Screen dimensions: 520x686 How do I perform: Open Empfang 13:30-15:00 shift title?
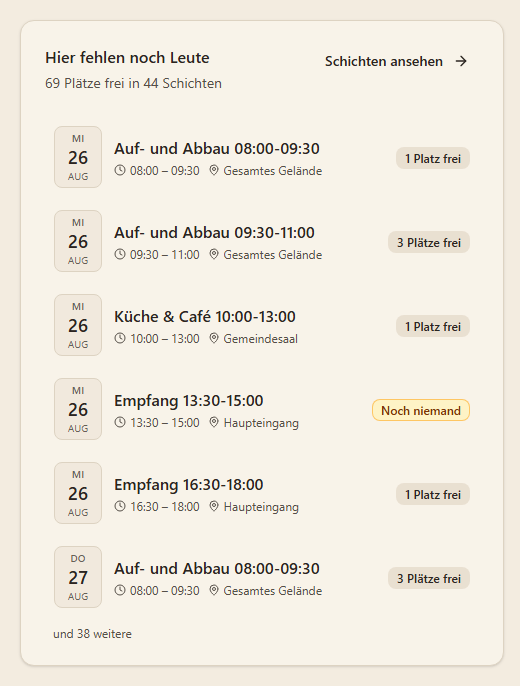(x=188, y=400)
